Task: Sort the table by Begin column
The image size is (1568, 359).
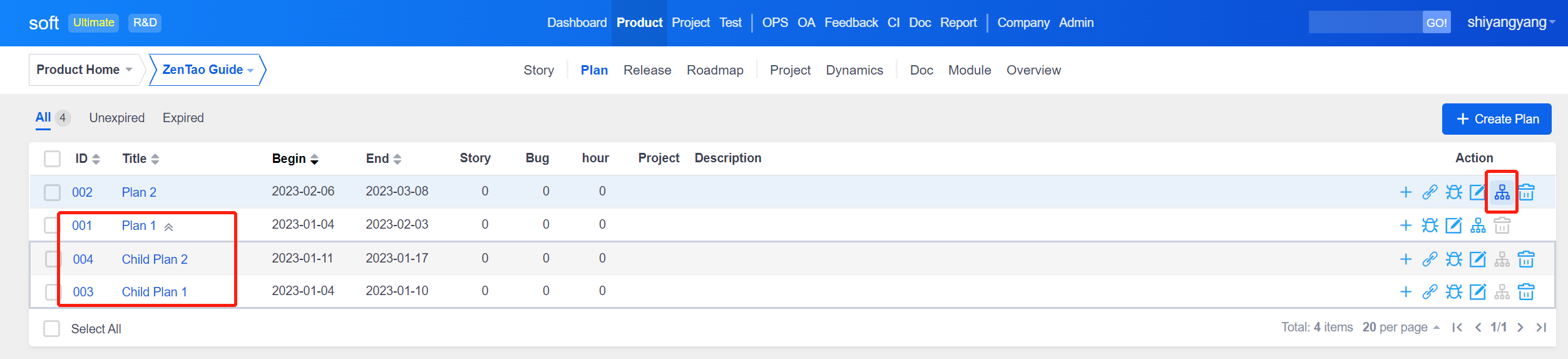Action: [x=295, y=159]
